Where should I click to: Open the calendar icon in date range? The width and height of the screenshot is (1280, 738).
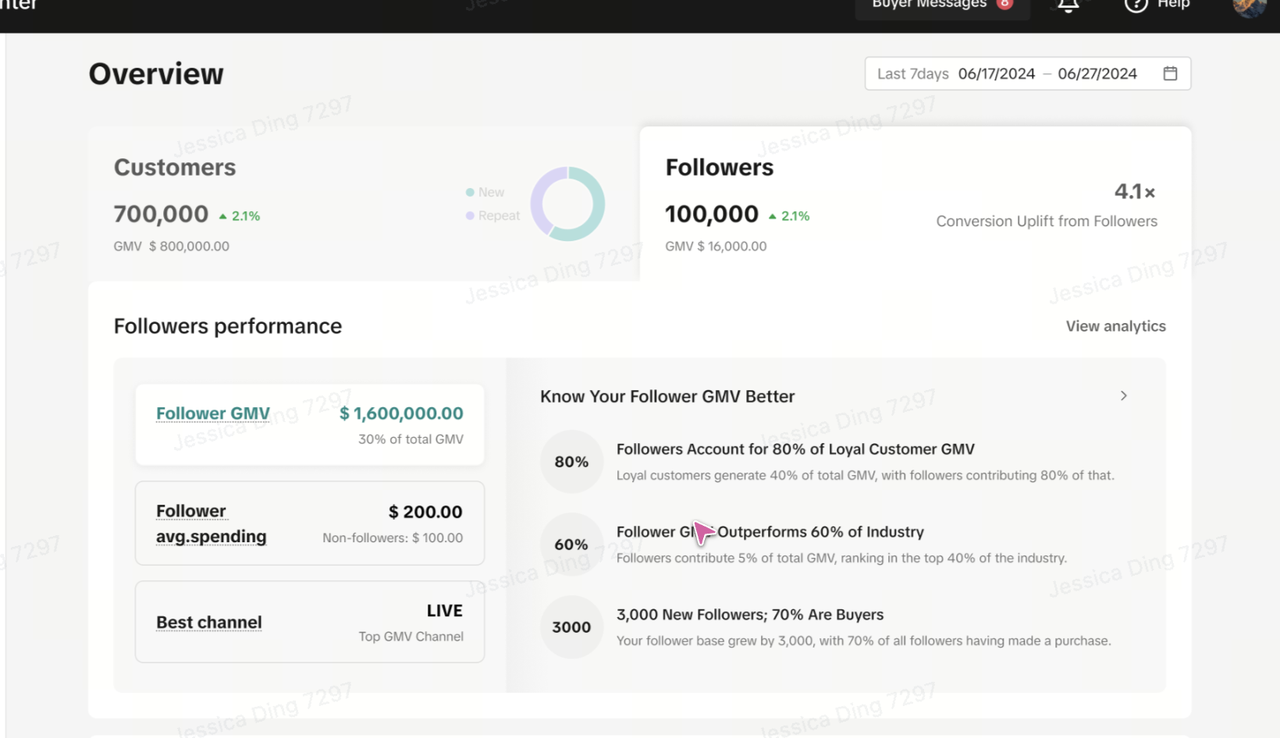coord(1170,74)
